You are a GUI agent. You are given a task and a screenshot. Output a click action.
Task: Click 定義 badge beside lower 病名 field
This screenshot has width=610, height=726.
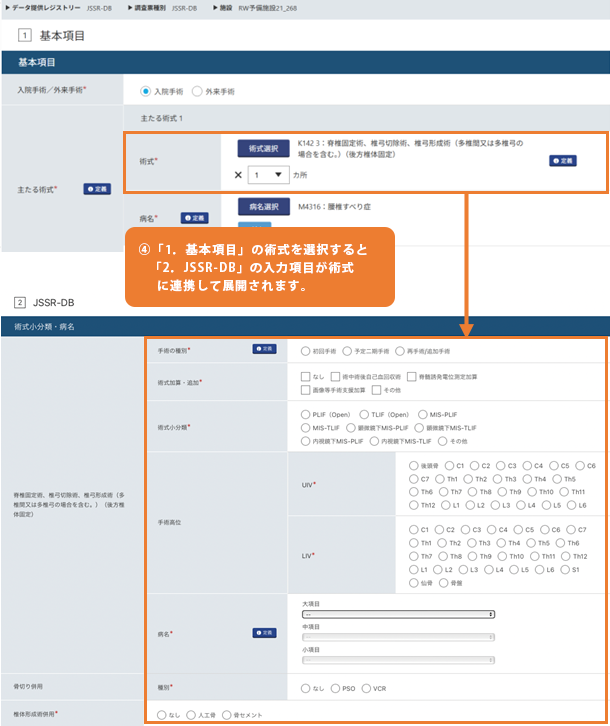pyautogui.click(x=264, y=632)
